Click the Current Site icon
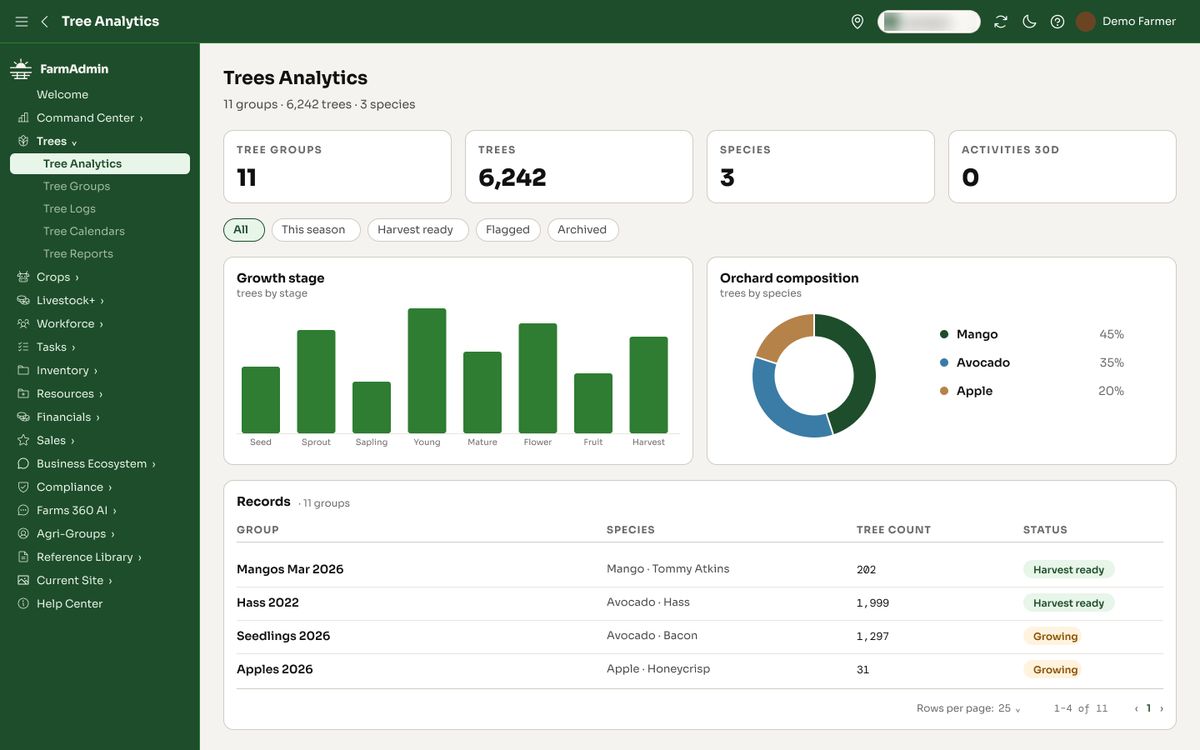Image resolution: width=1200 pixels, height=750 pixels. [x=23, y=580]
